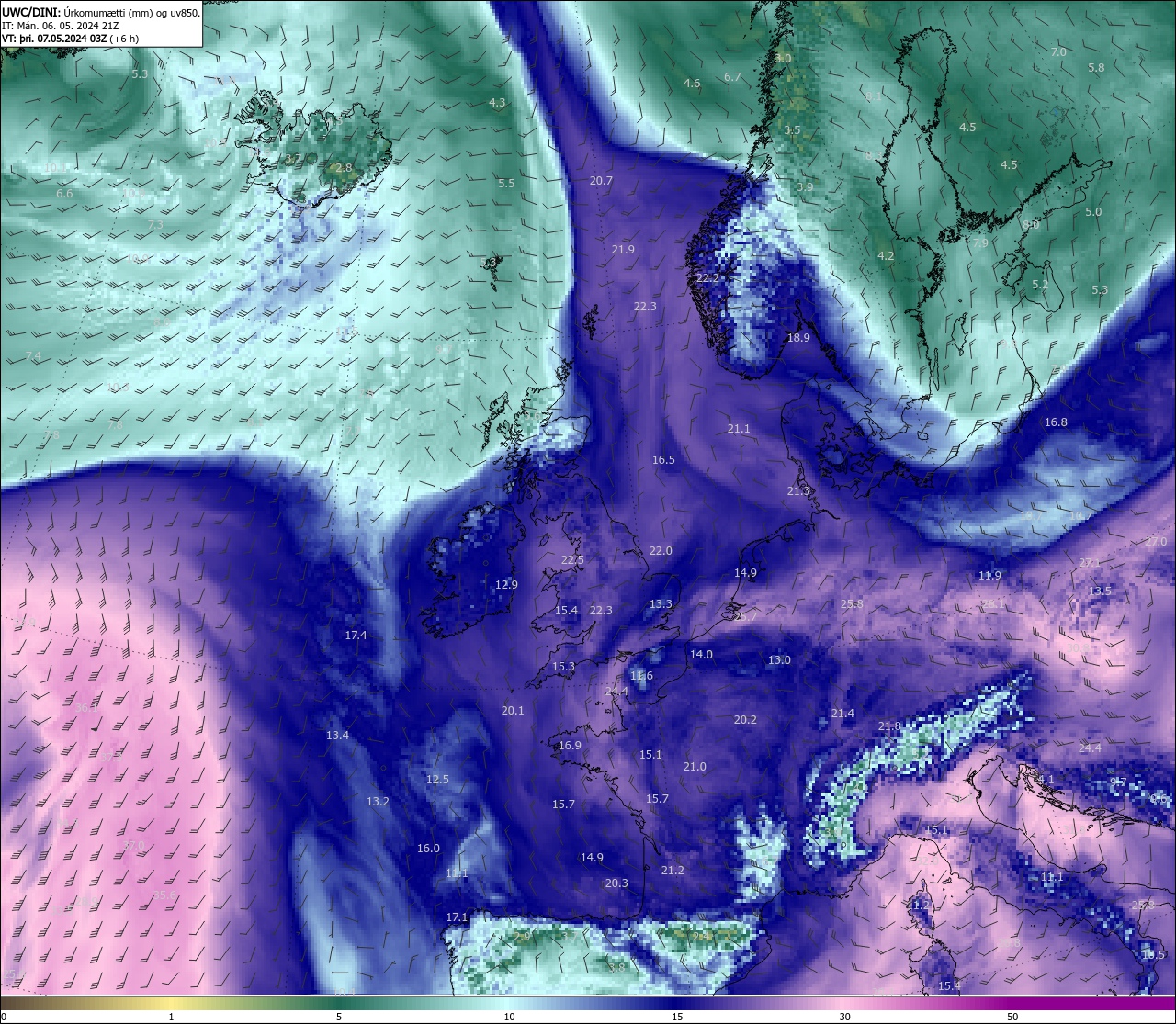Click the value 3.9 on the map
The image size is (1176, 1024).
tap(805, 187)
